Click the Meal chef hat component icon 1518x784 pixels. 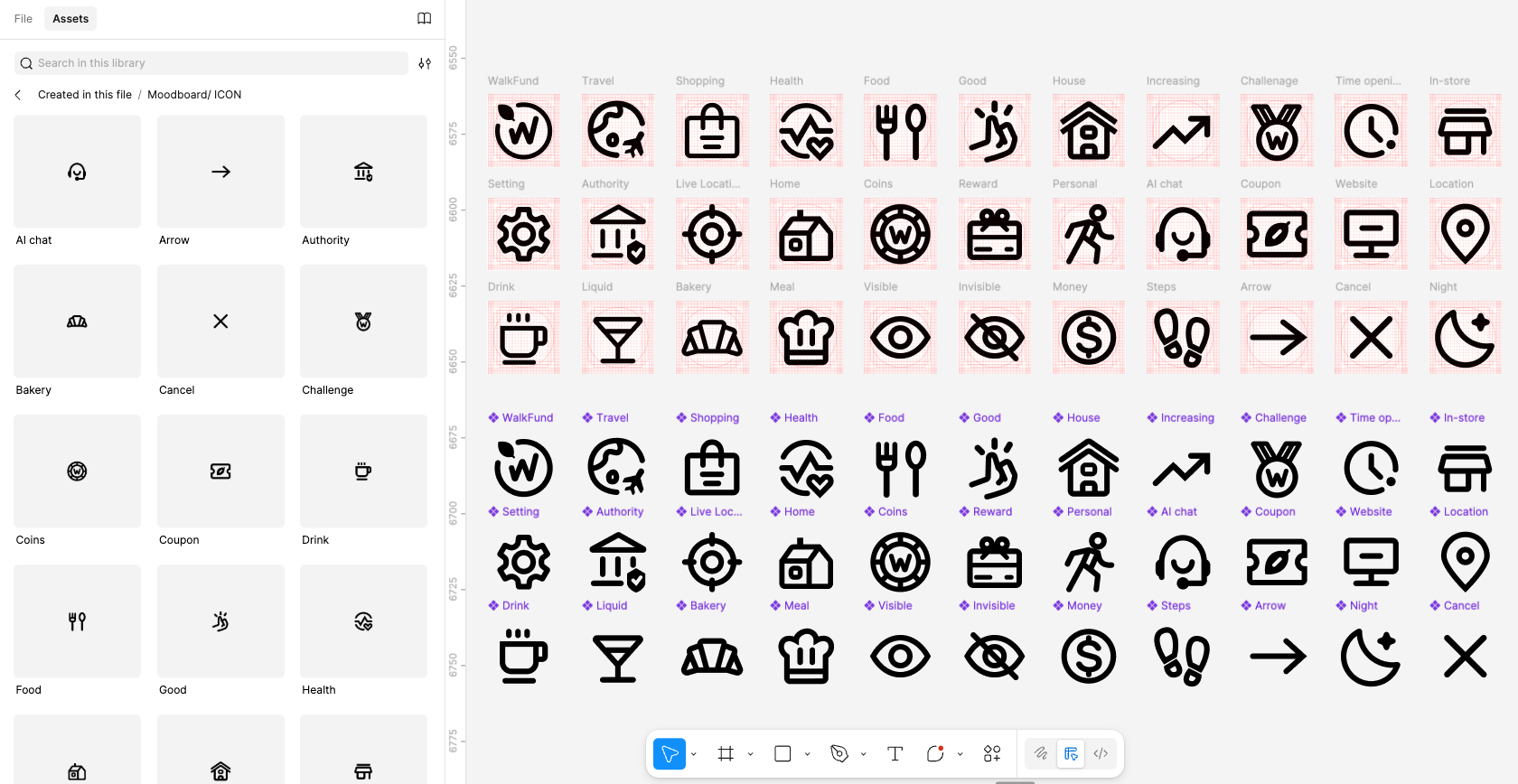[x=806, y=656]
